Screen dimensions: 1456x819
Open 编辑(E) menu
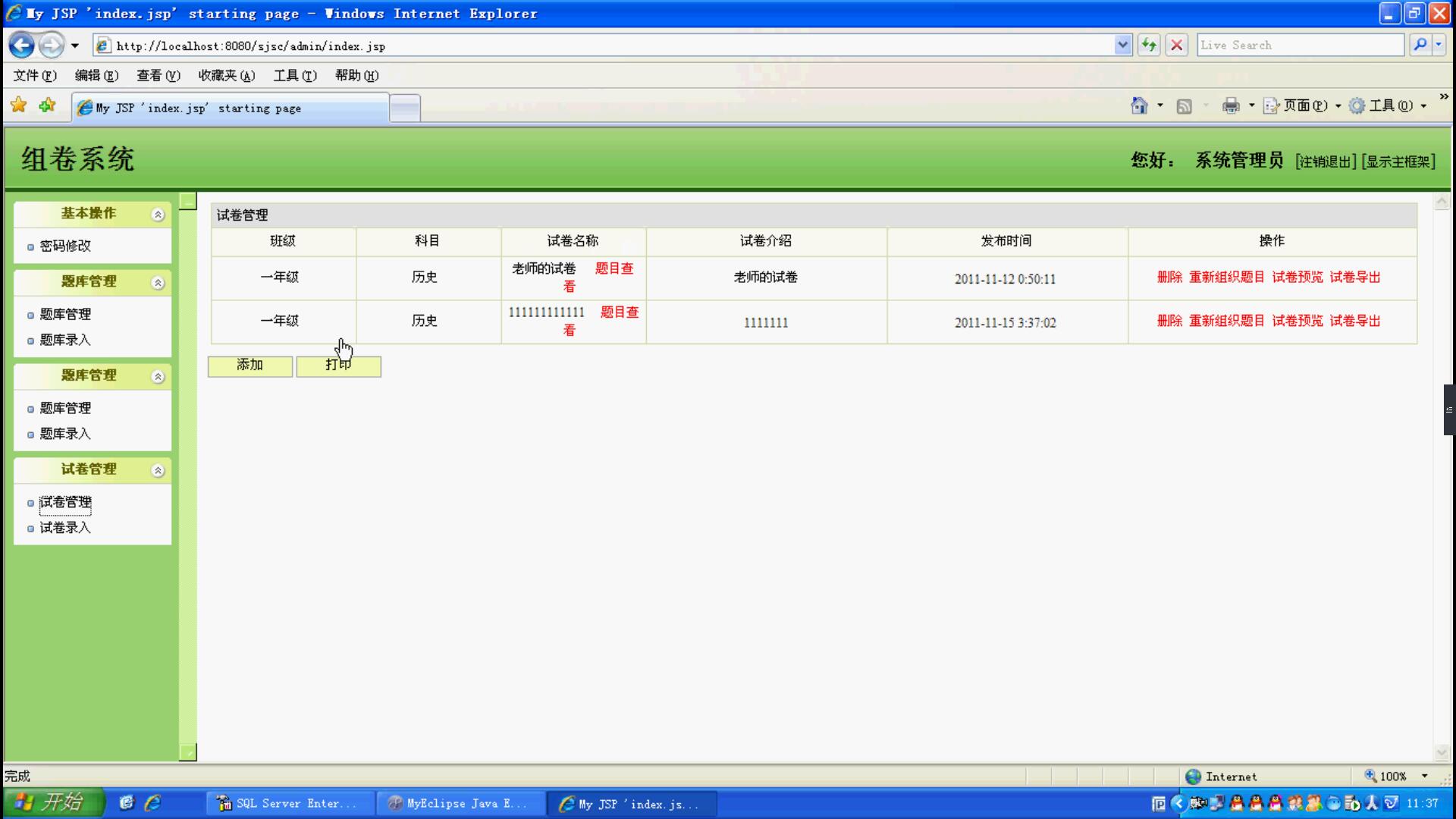click(x=96, y=75)
